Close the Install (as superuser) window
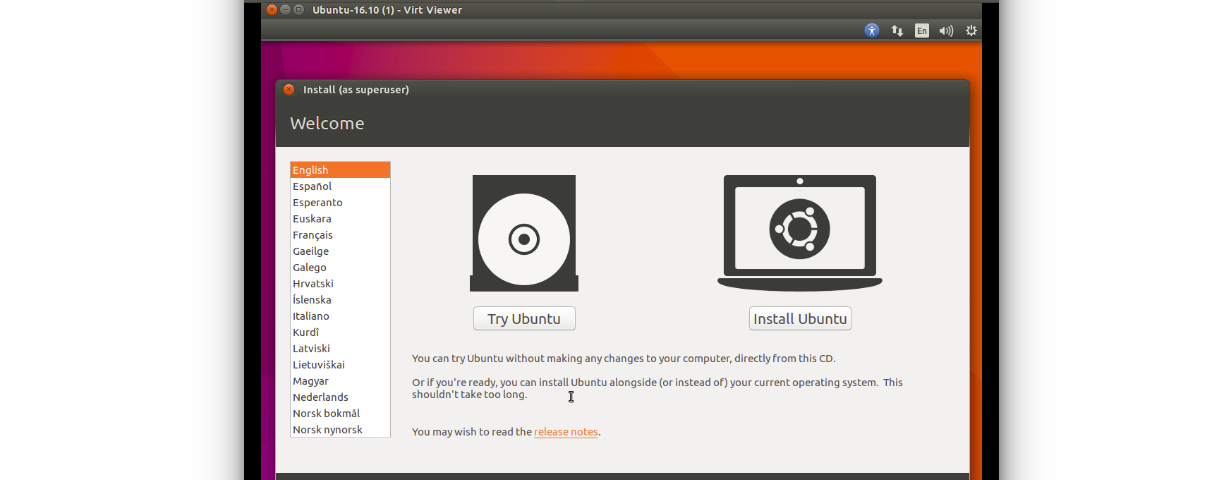 (289, 89)
